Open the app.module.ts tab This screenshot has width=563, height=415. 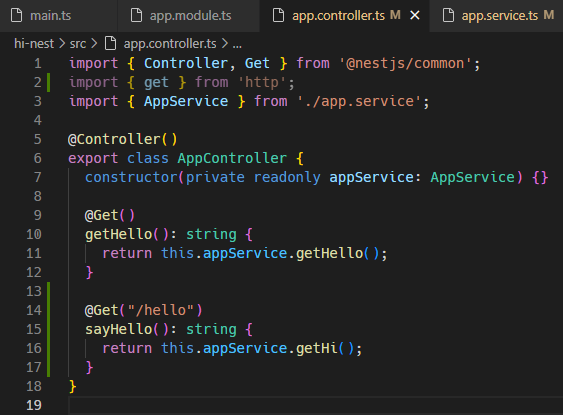point(189,15)
